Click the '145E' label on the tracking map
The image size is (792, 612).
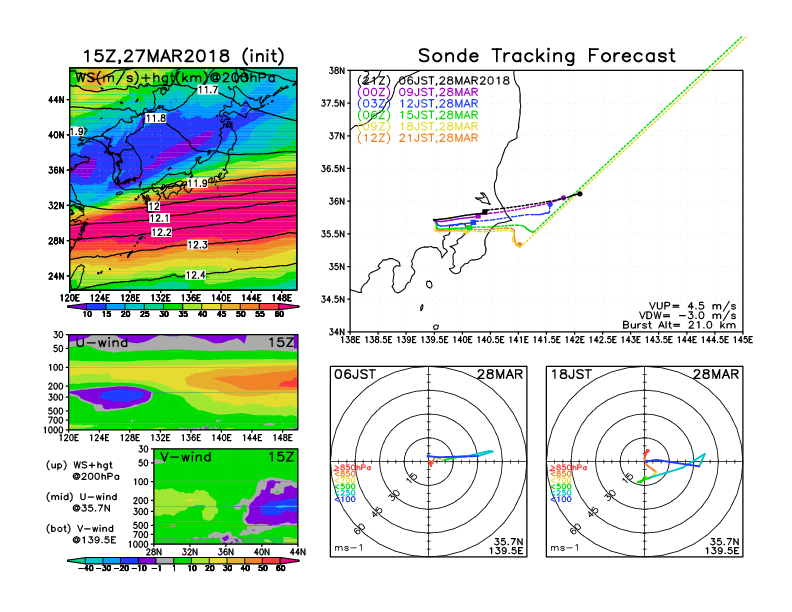(742, 340)
